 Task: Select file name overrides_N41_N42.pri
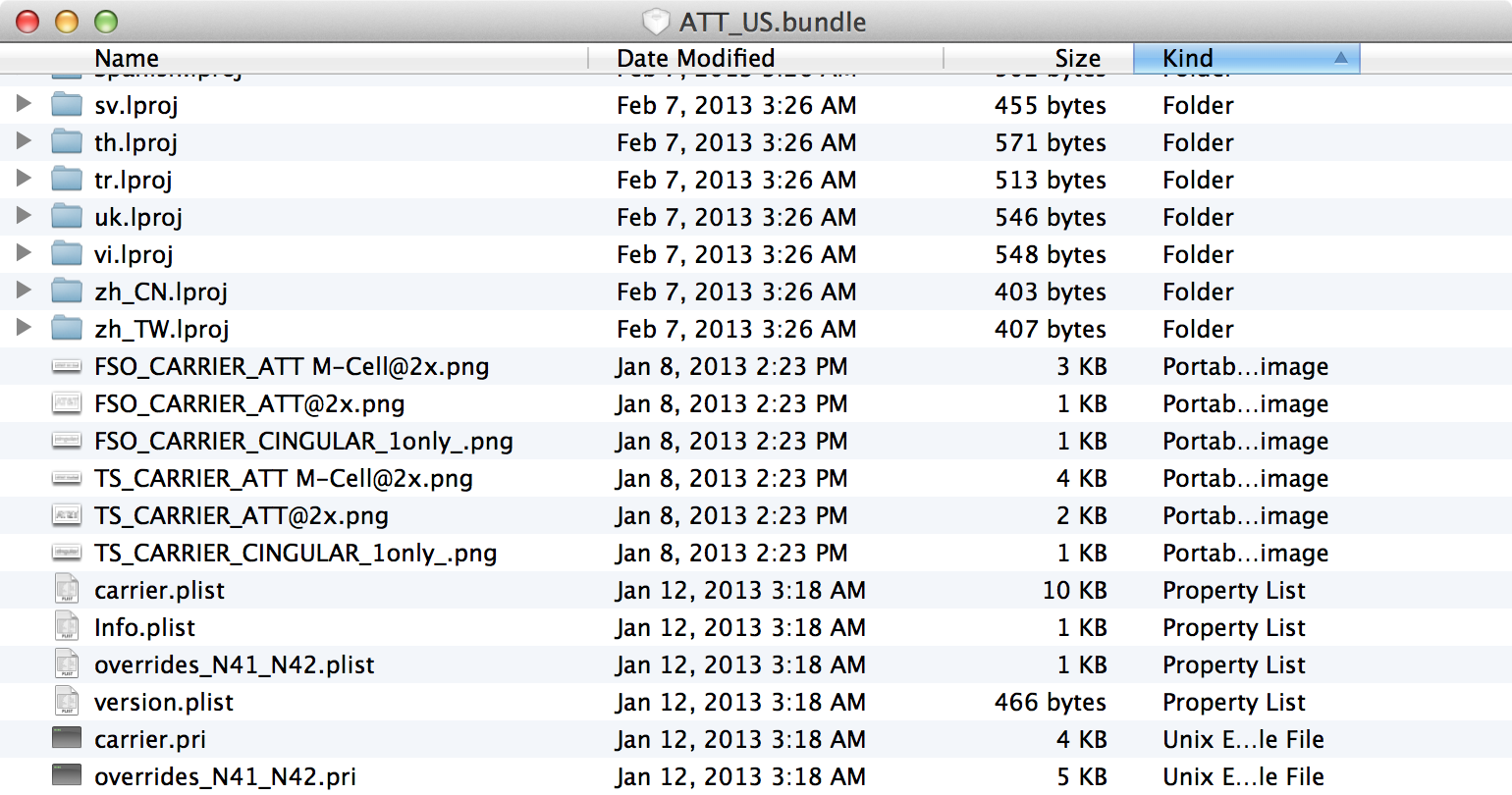coord(225,776)
